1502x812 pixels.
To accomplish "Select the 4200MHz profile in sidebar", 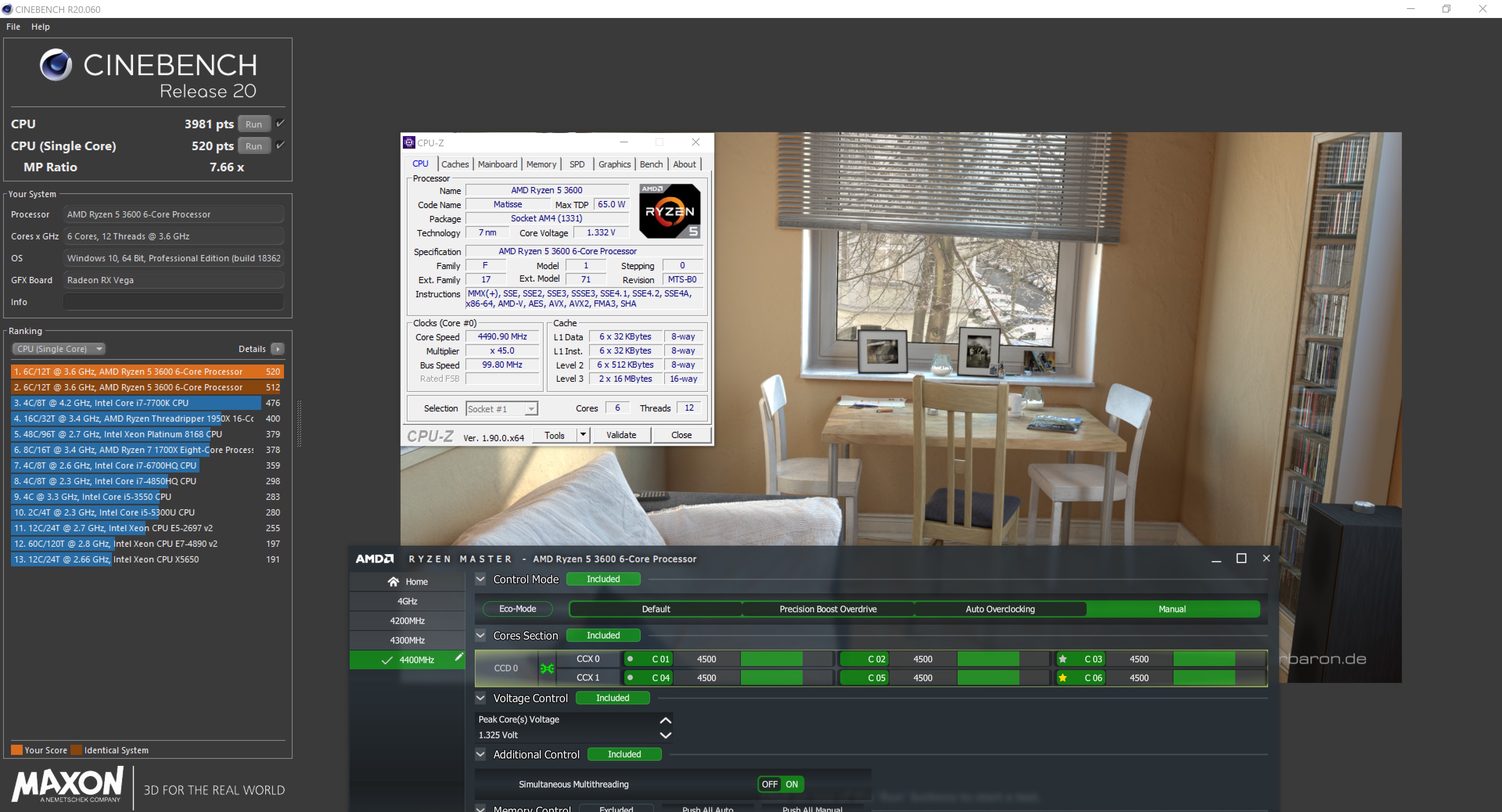I will (407, 621).
